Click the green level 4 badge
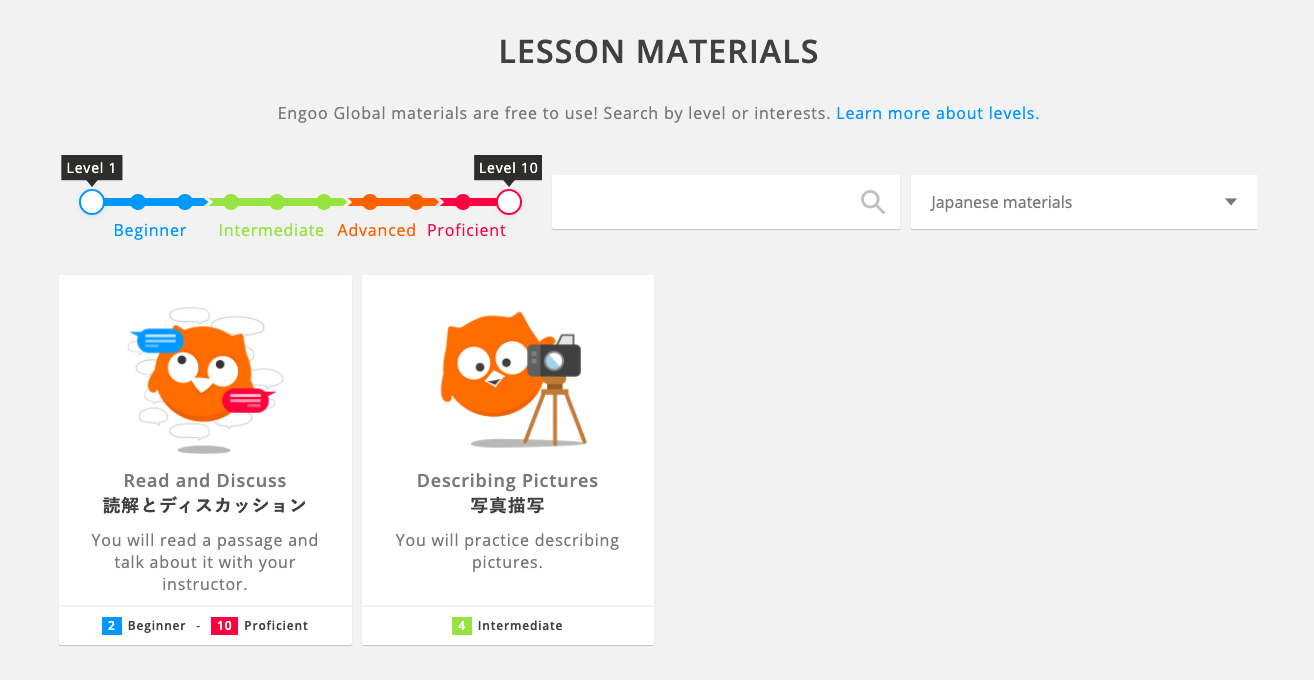The image size is (1314, 680). 461,626
